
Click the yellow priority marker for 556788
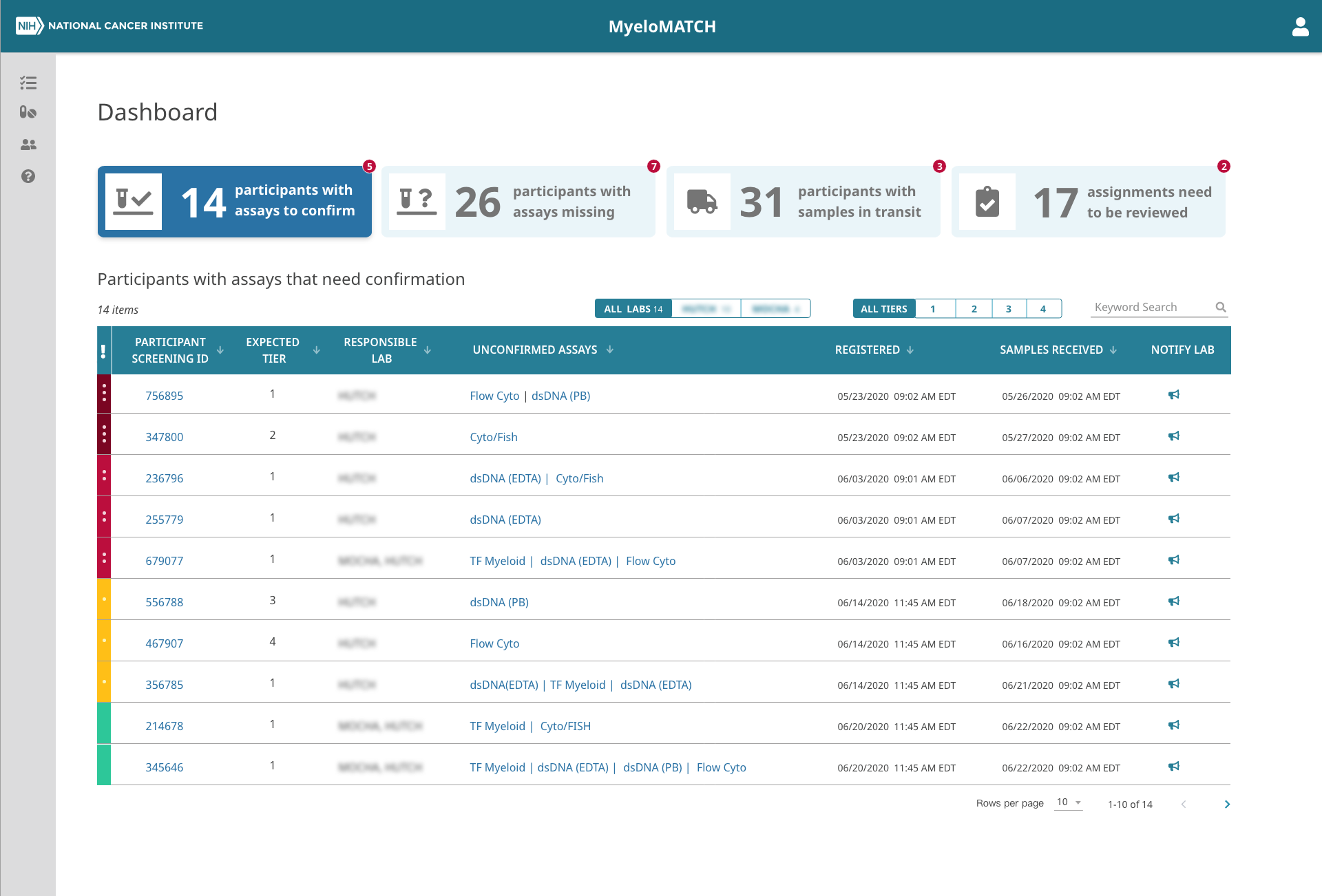tap(104, 599)
